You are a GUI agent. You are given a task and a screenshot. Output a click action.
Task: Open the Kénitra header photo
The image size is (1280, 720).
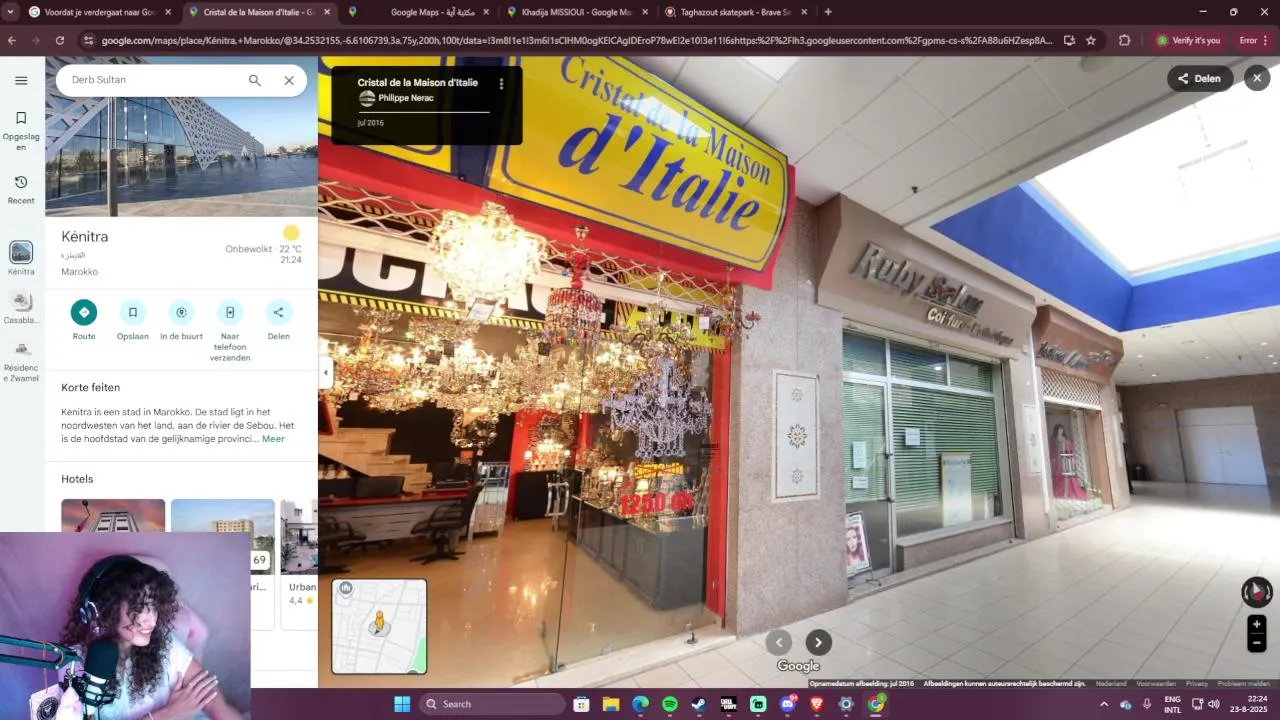pyautogui.click(x=181, y=136)
